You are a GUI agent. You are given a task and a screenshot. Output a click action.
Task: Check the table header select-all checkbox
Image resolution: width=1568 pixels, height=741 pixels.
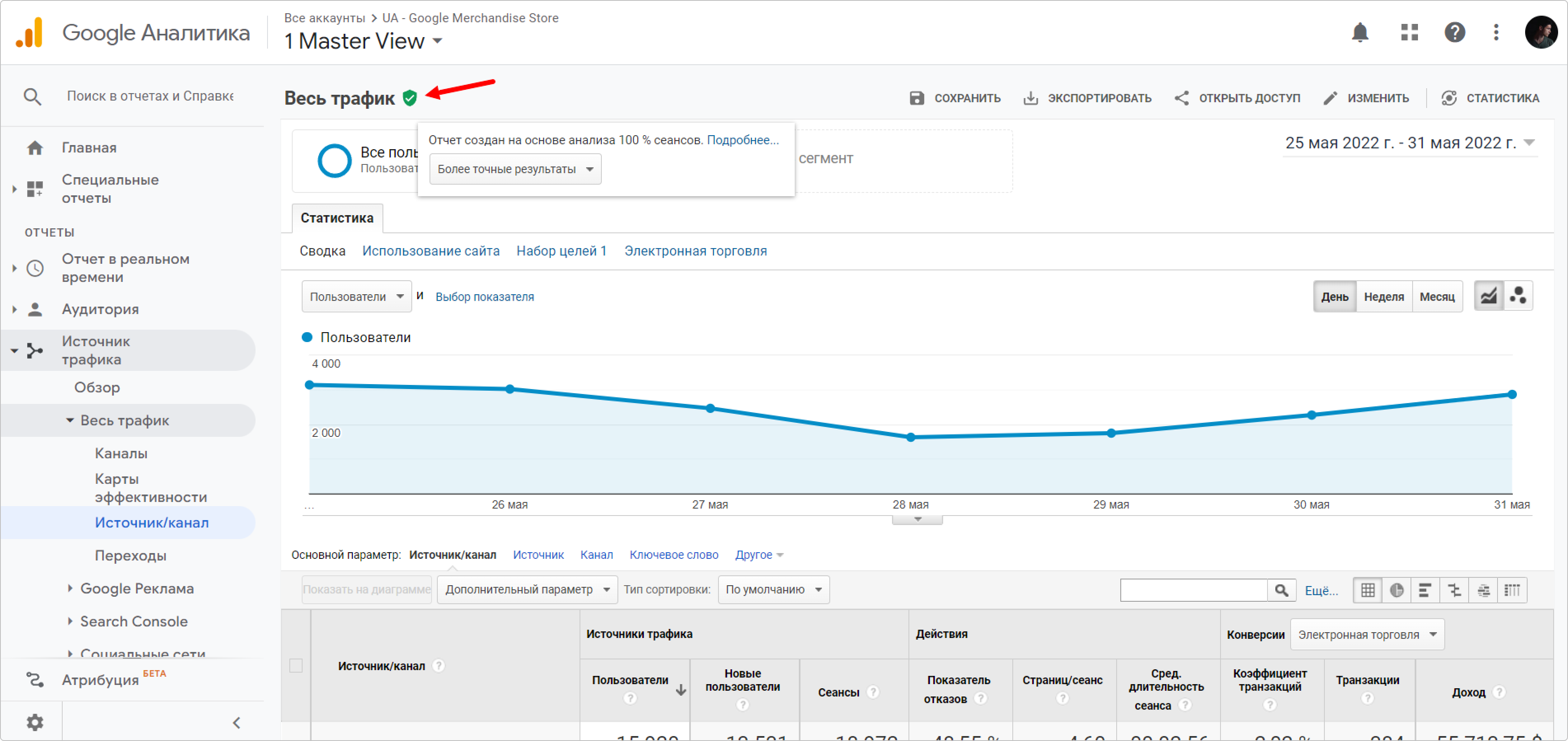tap(296, 666)
